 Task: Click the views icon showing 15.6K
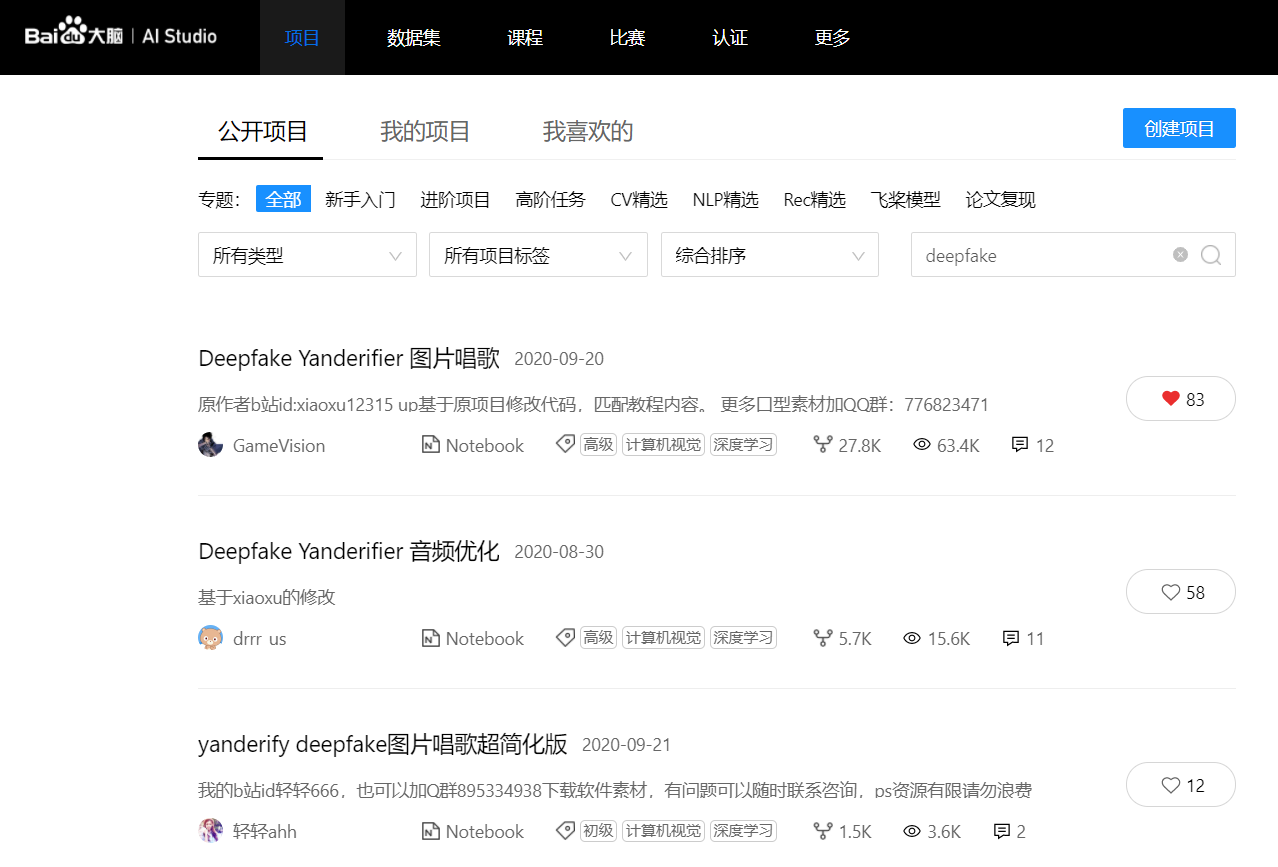coord(913,637)
